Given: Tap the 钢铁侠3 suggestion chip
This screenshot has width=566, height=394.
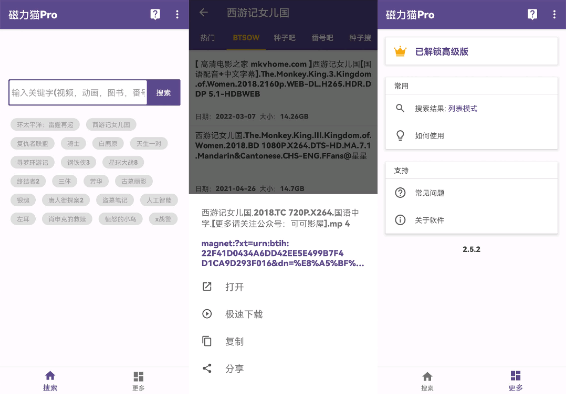Looking at the screenshot, I should click(78, 162).
